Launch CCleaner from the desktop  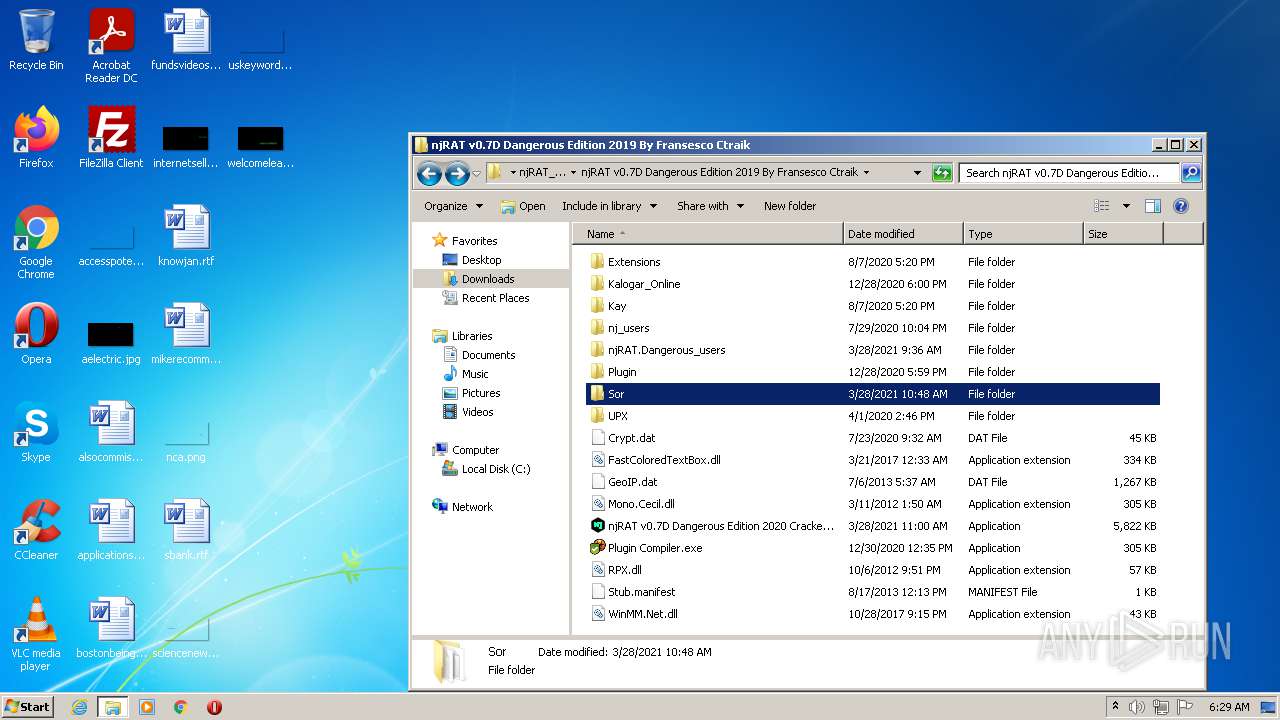[36, 530]
